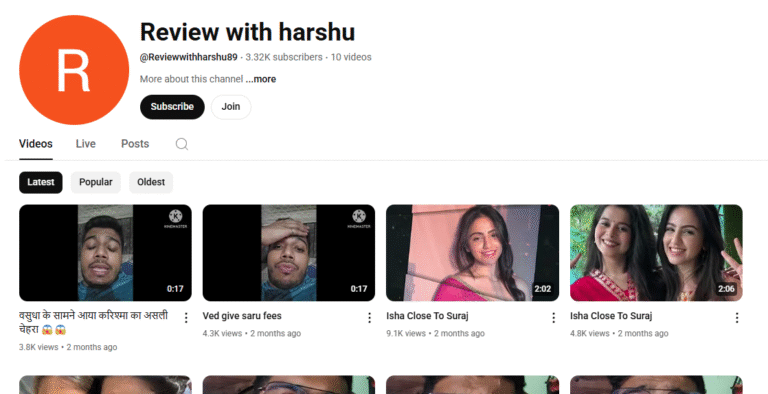Open thumbnail of Isha Close To Suraj 2:02
The height and width of the screenshot is (394, 768).
point(472,253)
